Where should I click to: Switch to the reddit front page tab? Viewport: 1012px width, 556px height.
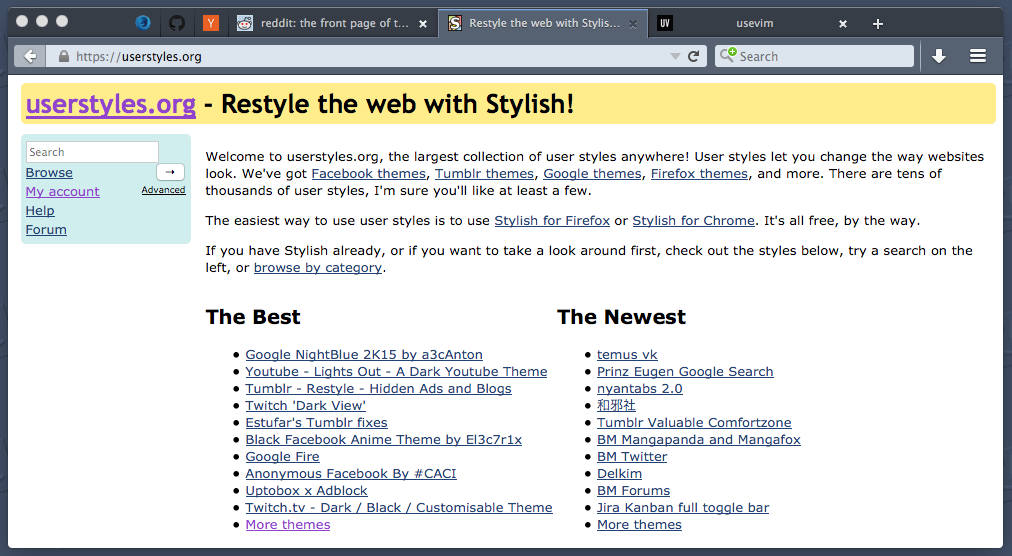tap(333, 23)
